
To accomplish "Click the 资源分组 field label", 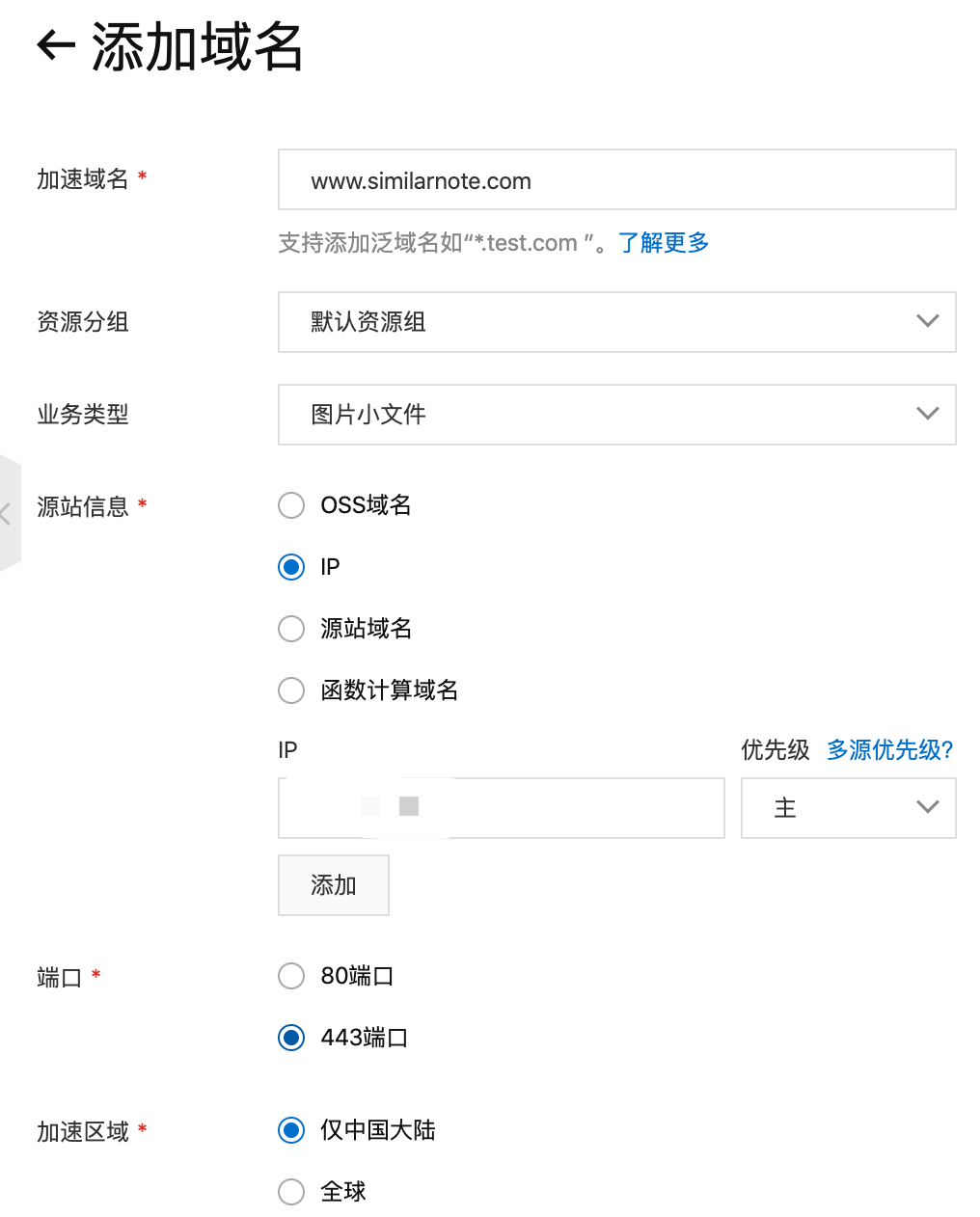I will (83, 322).
